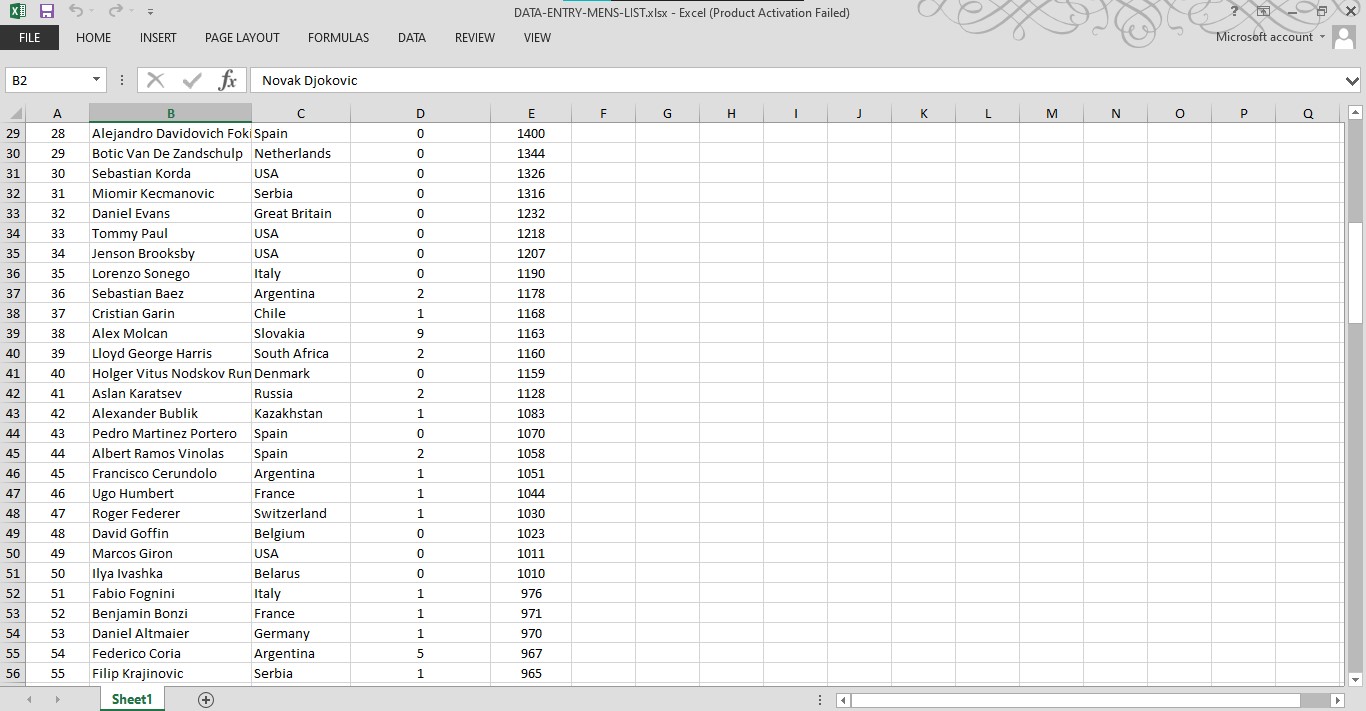
Task: Save the workbook using the floppy disk icon
Action: [x=47, y=12]
